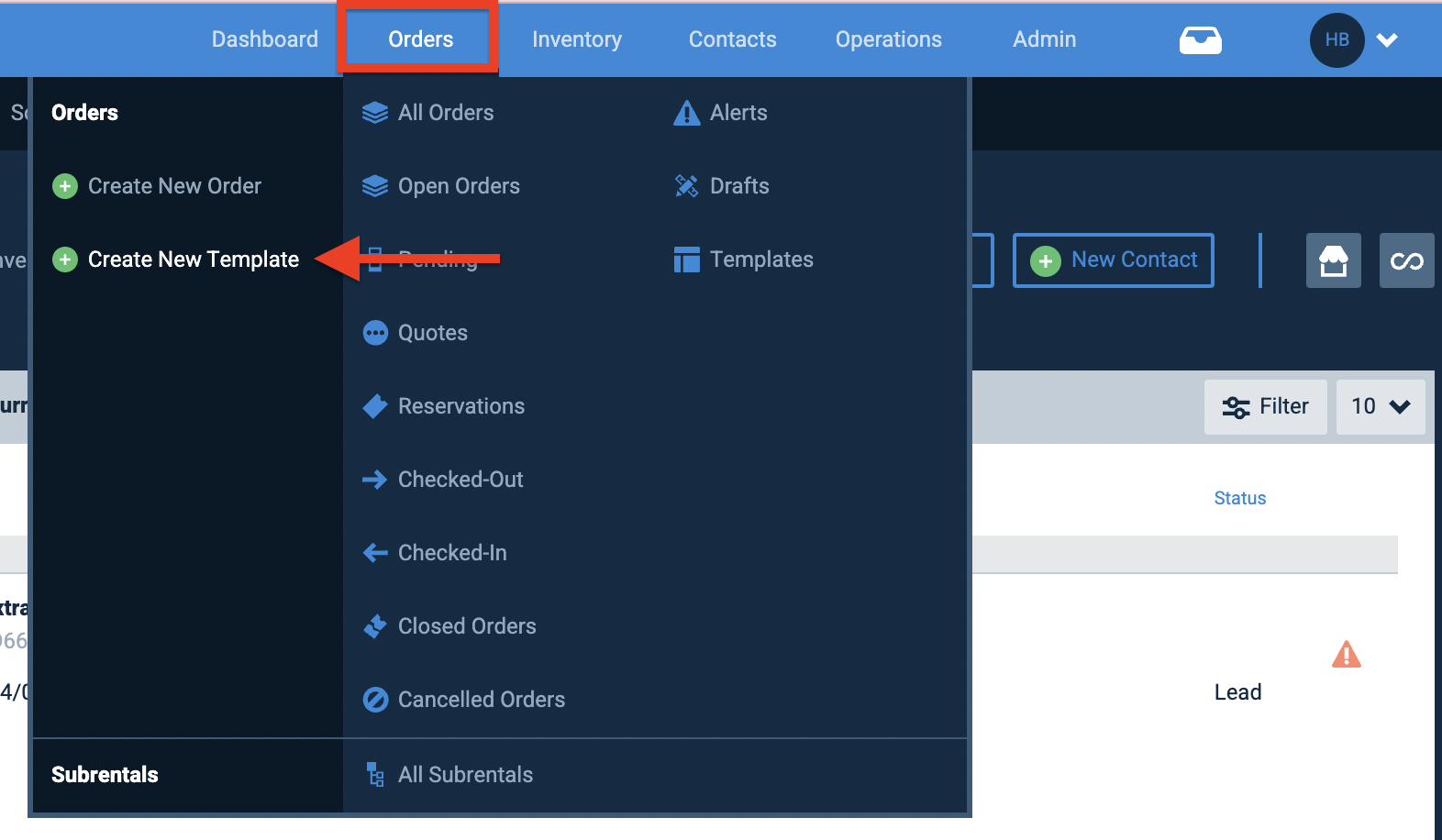Open Checked-In orders
The height and width of the screenshot is (840, 1442).
pyautogui.click(x=452, y=553)
